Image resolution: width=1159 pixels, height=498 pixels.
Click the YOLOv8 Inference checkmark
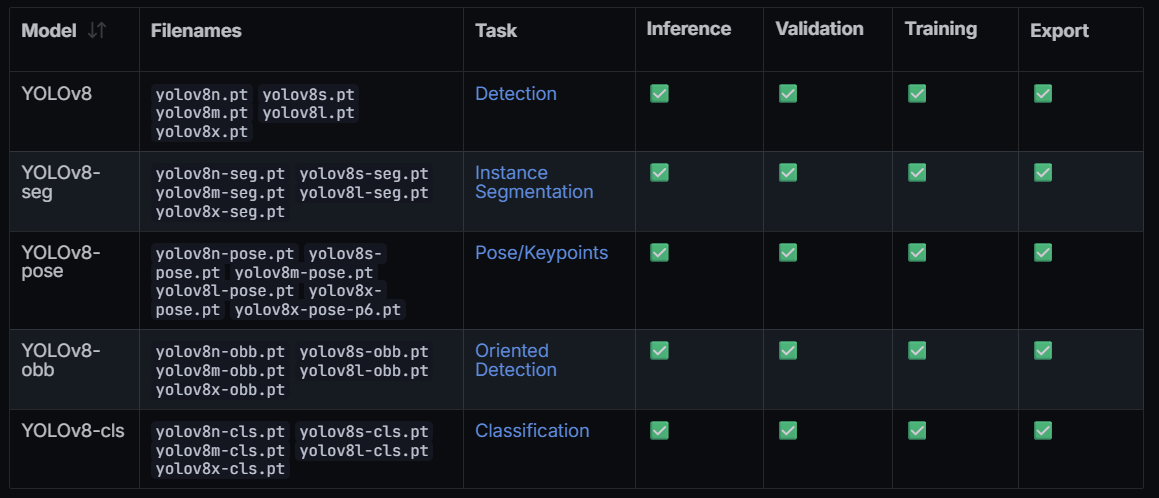pyautogui.click(x=659, y=94)
